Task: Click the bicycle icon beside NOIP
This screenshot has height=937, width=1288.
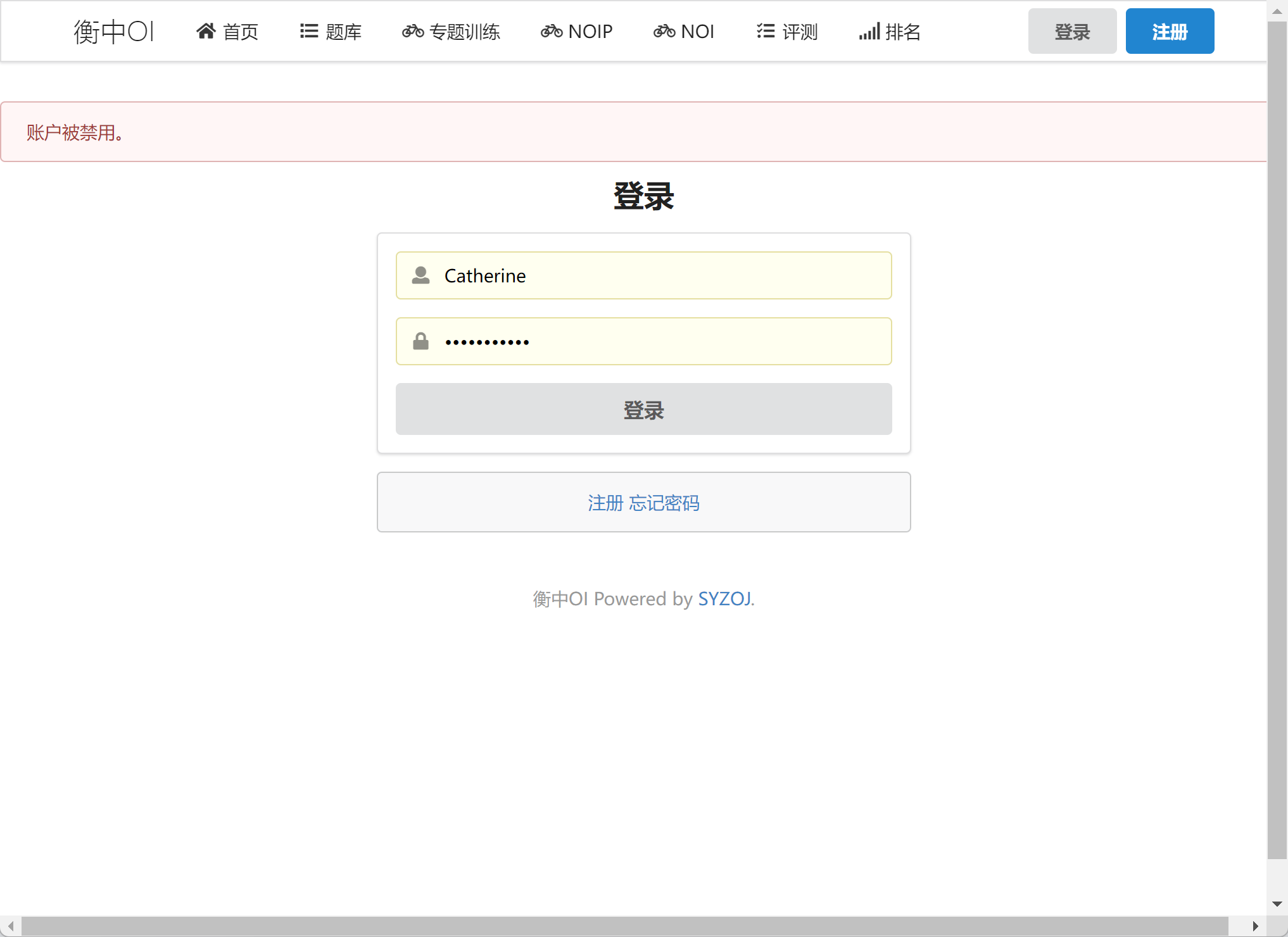Action: [551, 31]
